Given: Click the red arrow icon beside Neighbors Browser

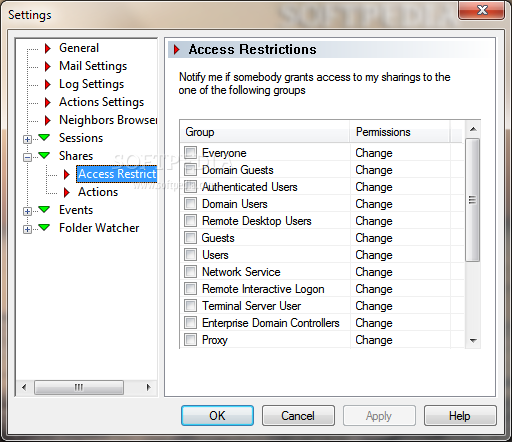Looking at the screenshot, I should click(48, 120).
